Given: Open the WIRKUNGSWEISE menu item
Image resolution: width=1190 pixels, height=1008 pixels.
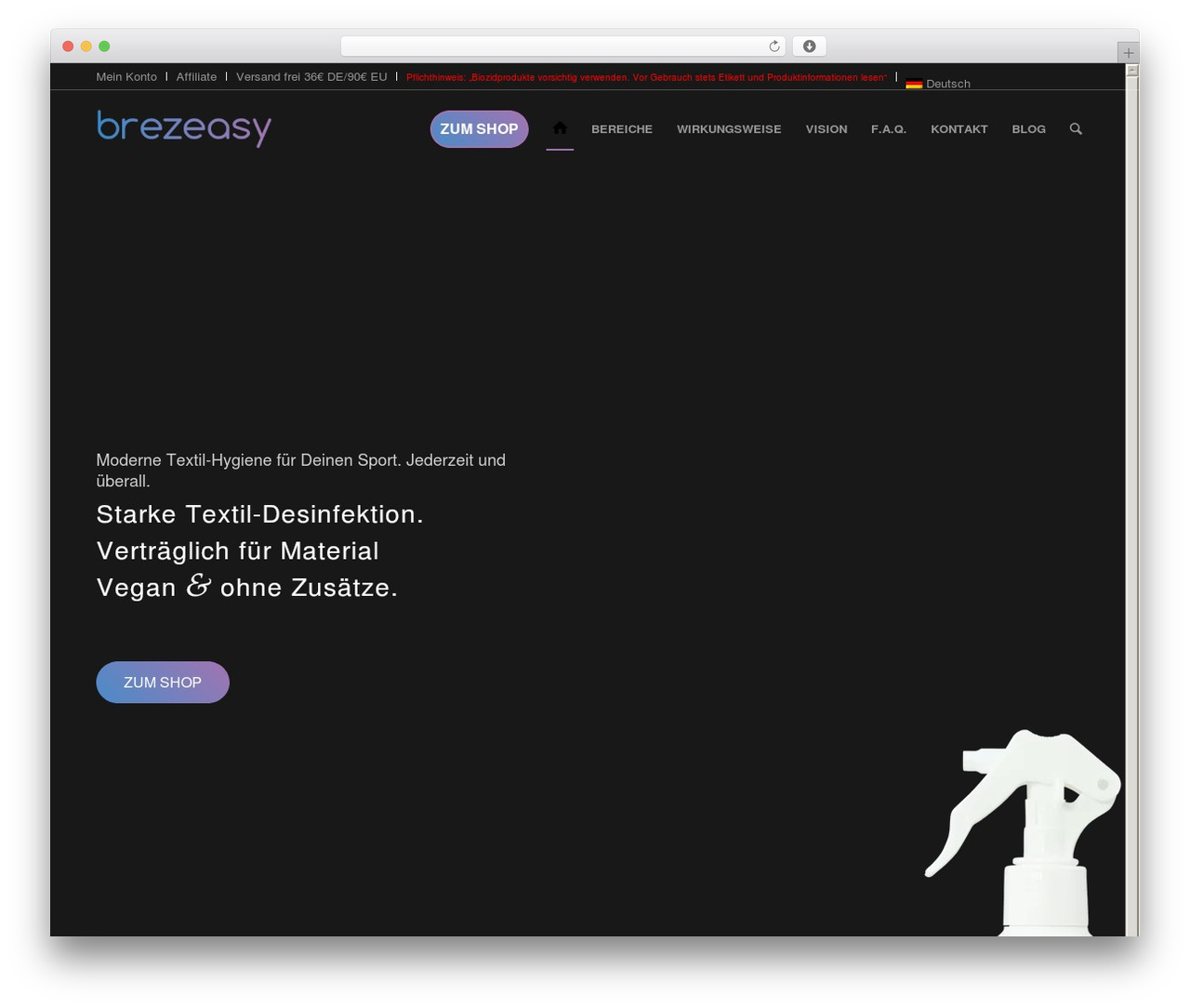Looking at the screenshot, I should [x=729, y=129].
